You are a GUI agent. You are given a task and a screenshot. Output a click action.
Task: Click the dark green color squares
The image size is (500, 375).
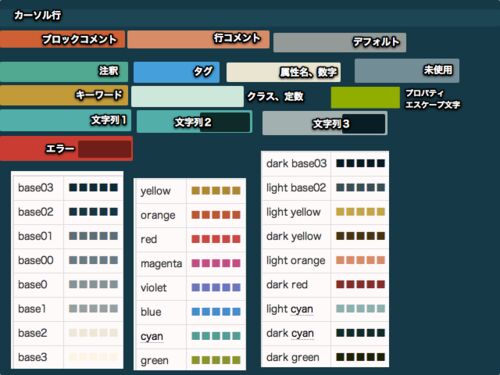[x=360, y=357]
